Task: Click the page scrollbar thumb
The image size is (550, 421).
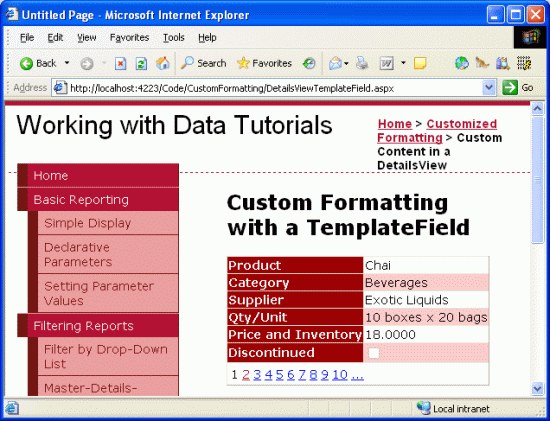Action: click(x=537, y=180)
